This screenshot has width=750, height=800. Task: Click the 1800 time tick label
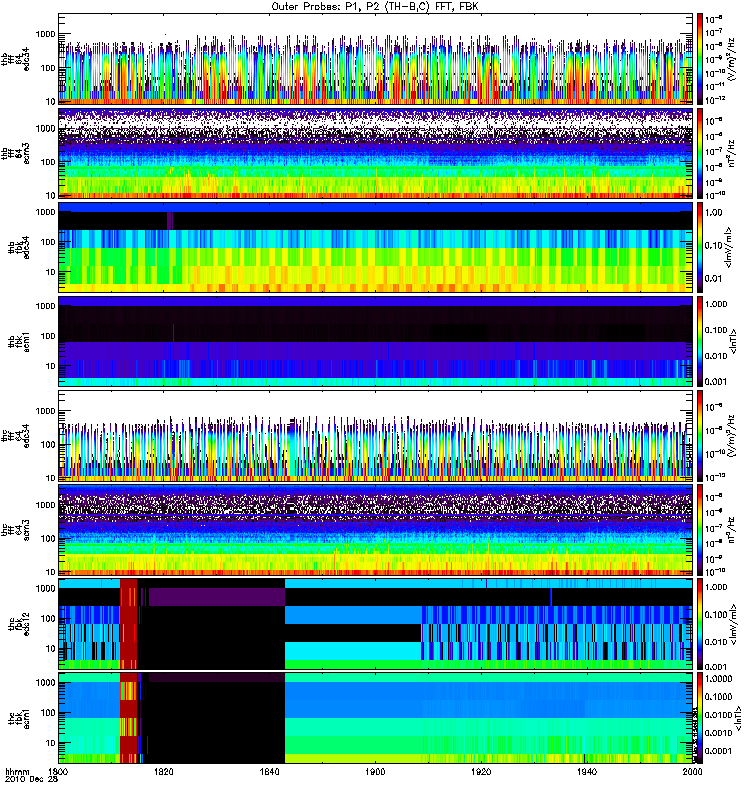click(x=58, y=772)
